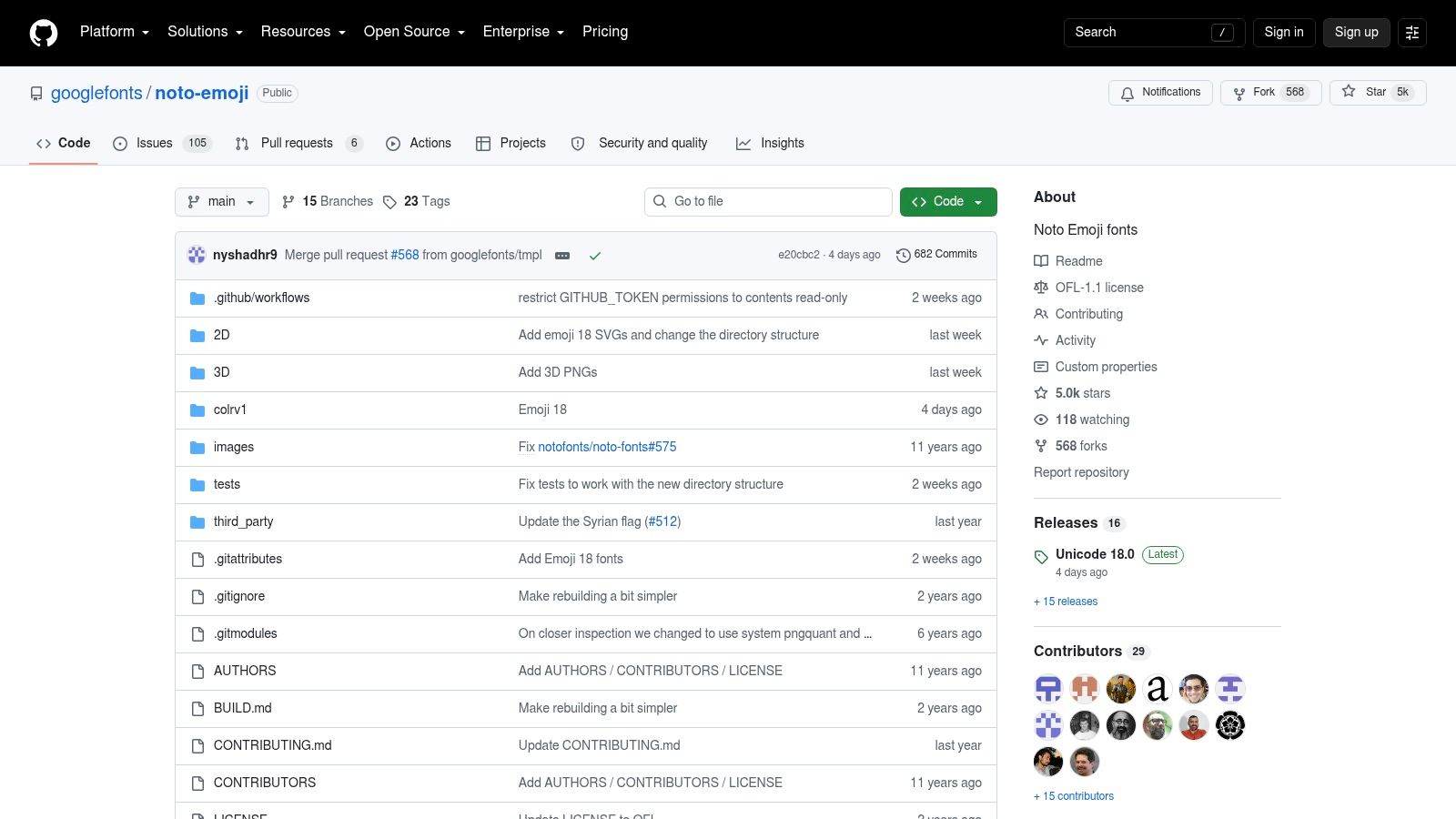
Task: Open the notofonts/noto-fonts#575 issue link
Action: coord(607,448)
